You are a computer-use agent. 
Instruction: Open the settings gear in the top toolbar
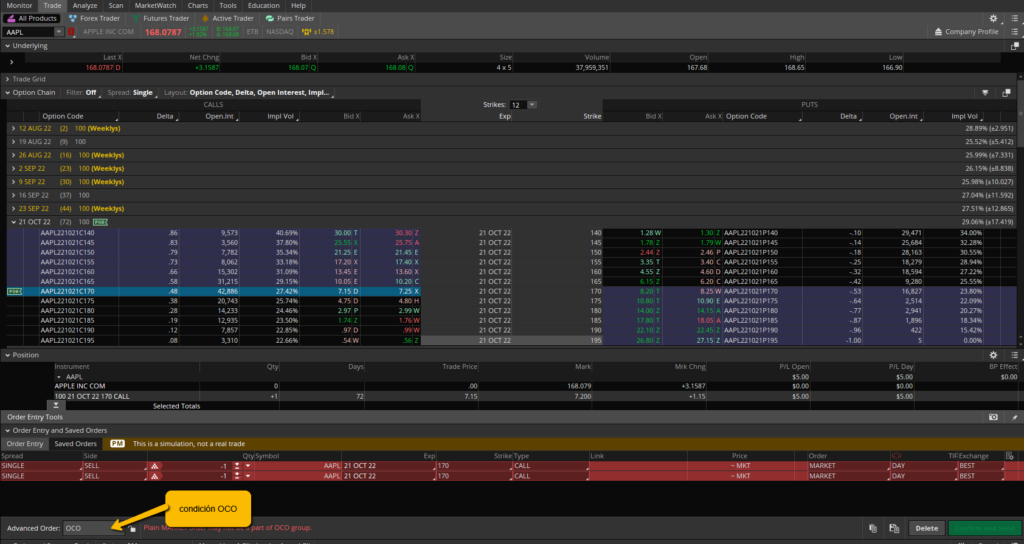(993, 18)
